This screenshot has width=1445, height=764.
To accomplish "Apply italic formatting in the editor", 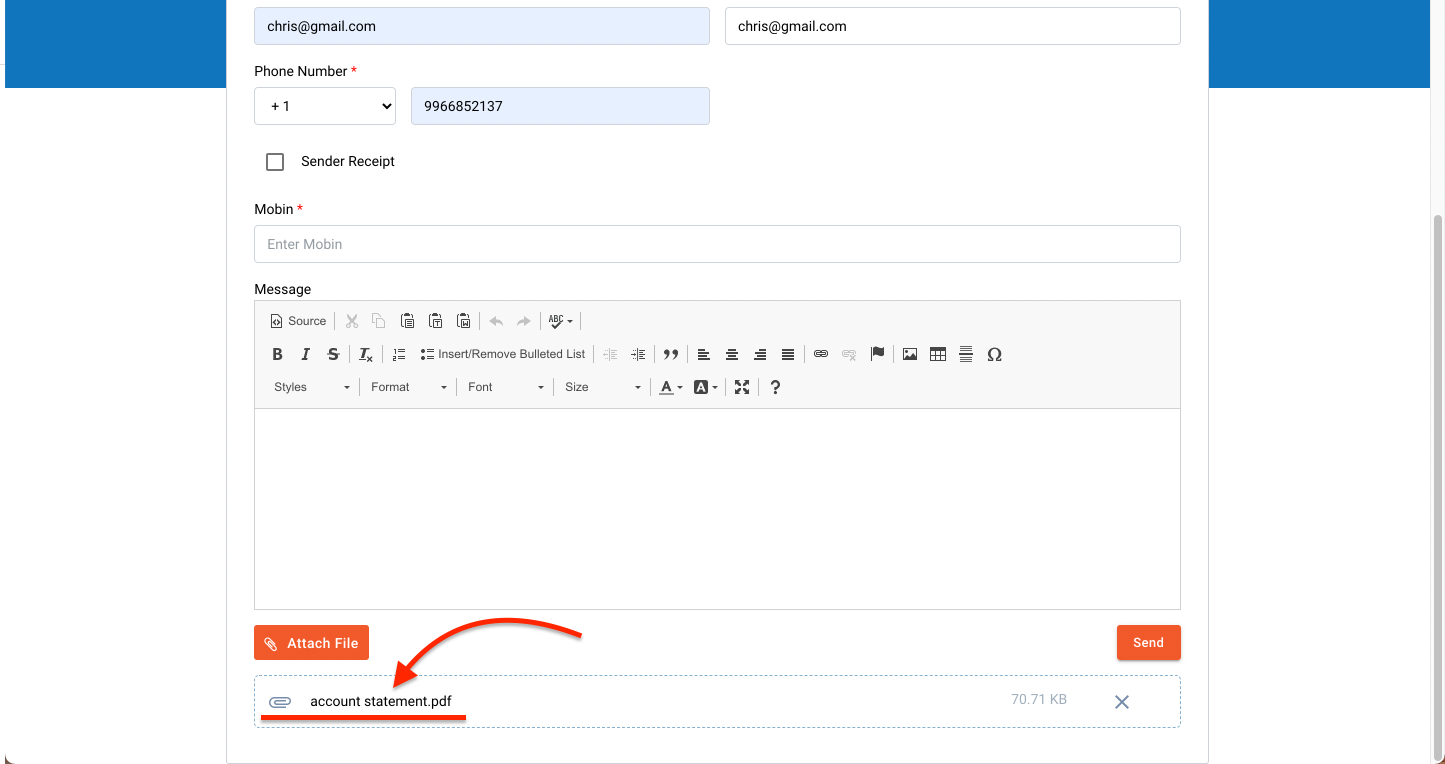I will [306, 354].
